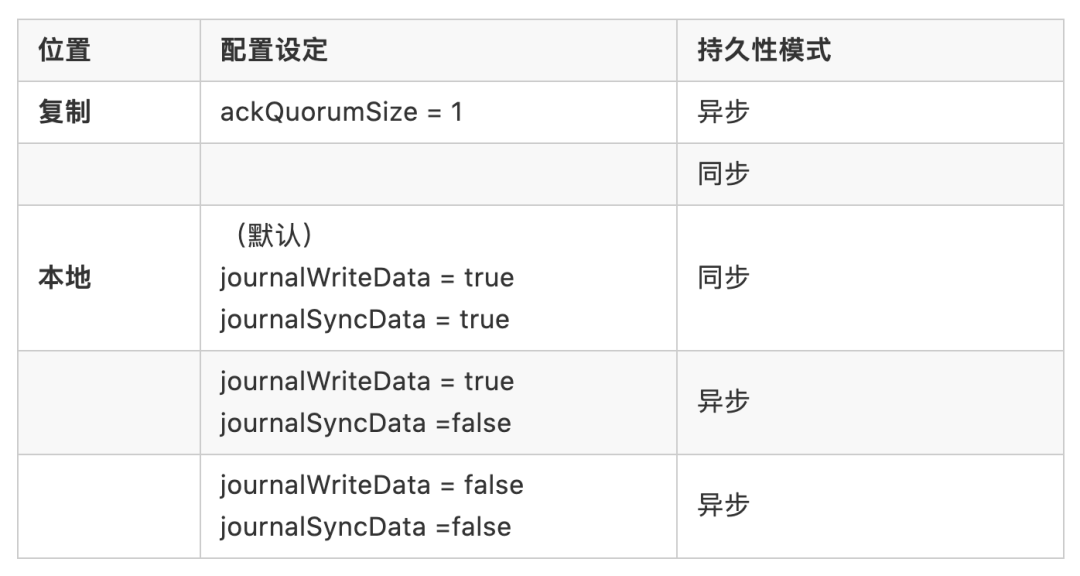
Task: Click 异步 in the fourth row
Action: pyautogui.click(x=723, y=402)
